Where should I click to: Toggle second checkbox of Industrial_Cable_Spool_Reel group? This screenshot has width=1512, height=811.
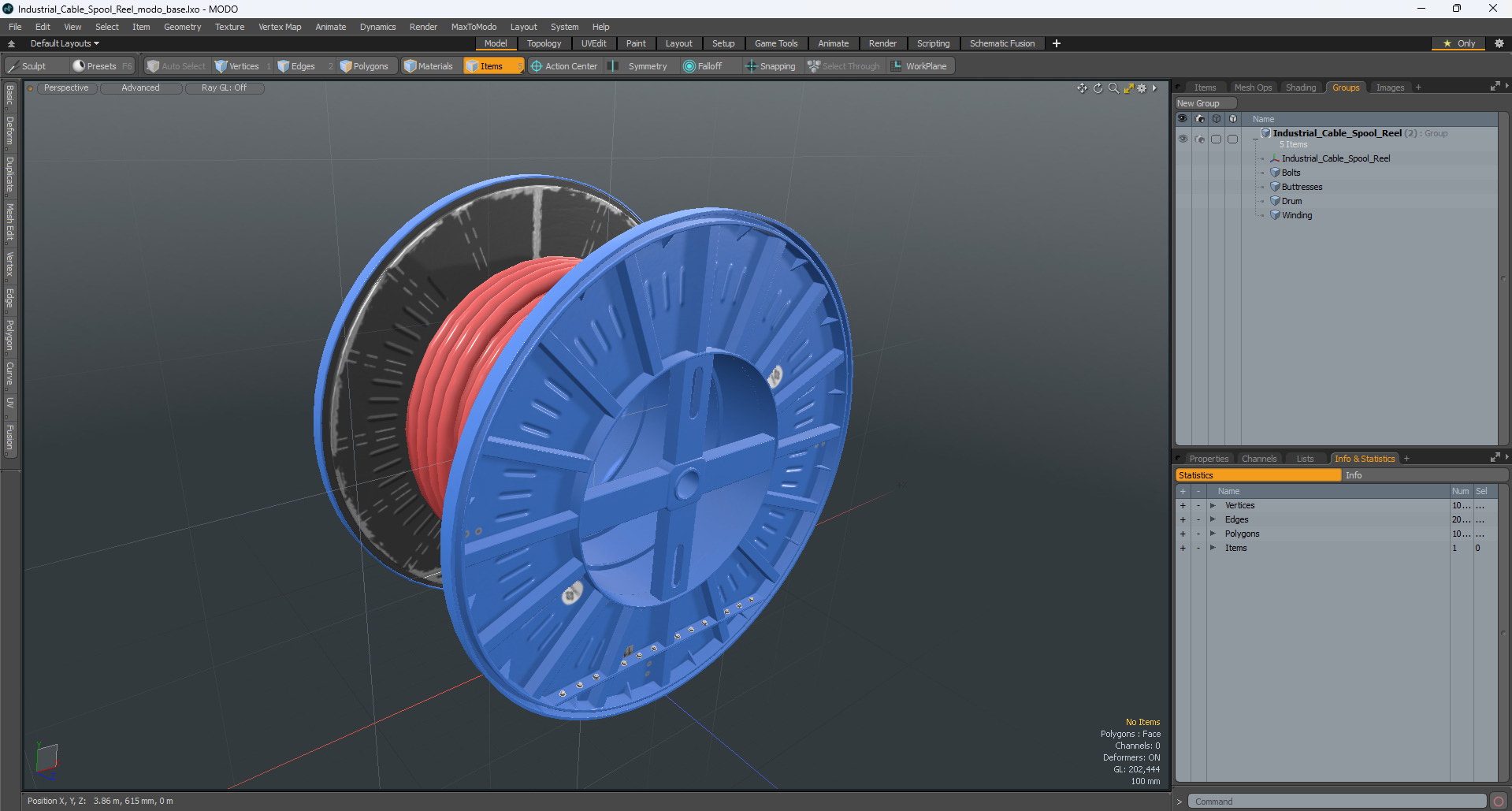(1233, 139)
